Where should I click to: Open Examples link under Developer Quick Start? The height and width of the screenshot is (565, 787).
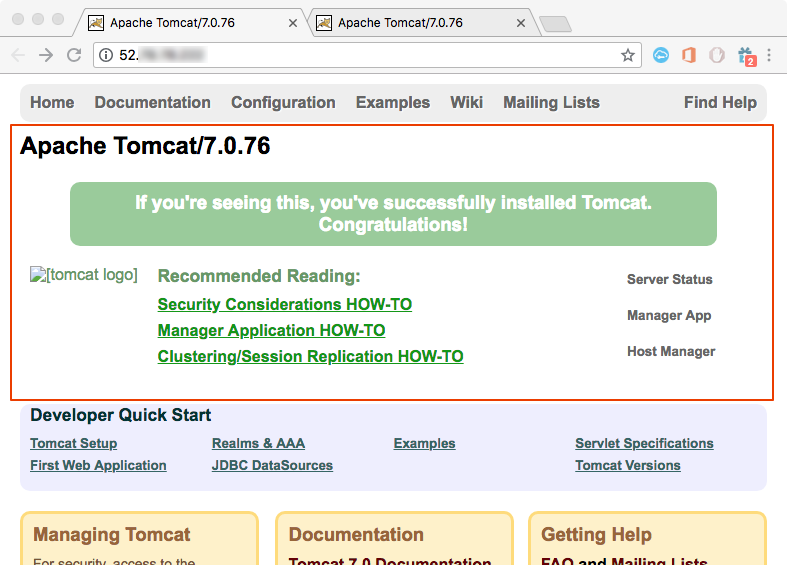pos(425,444)
